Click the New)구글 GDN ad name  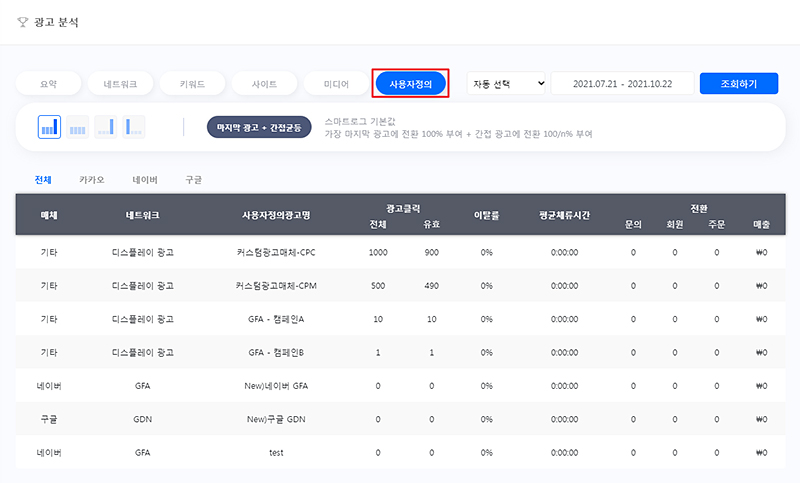[276, 419]
